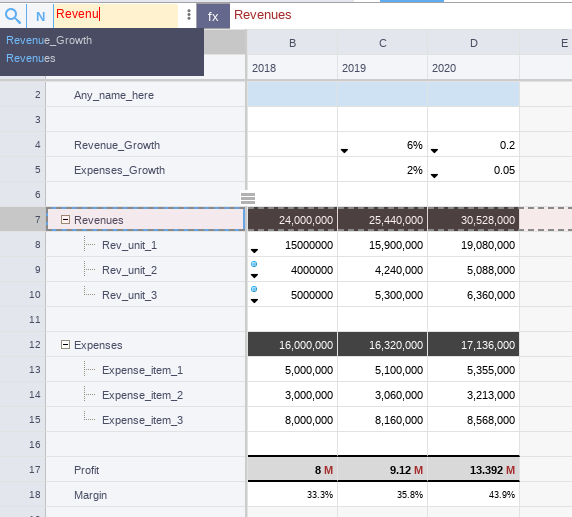Viewport: 572px width, 517px height.
Task: Open the three-dot options menu
Action: (189, 15)
